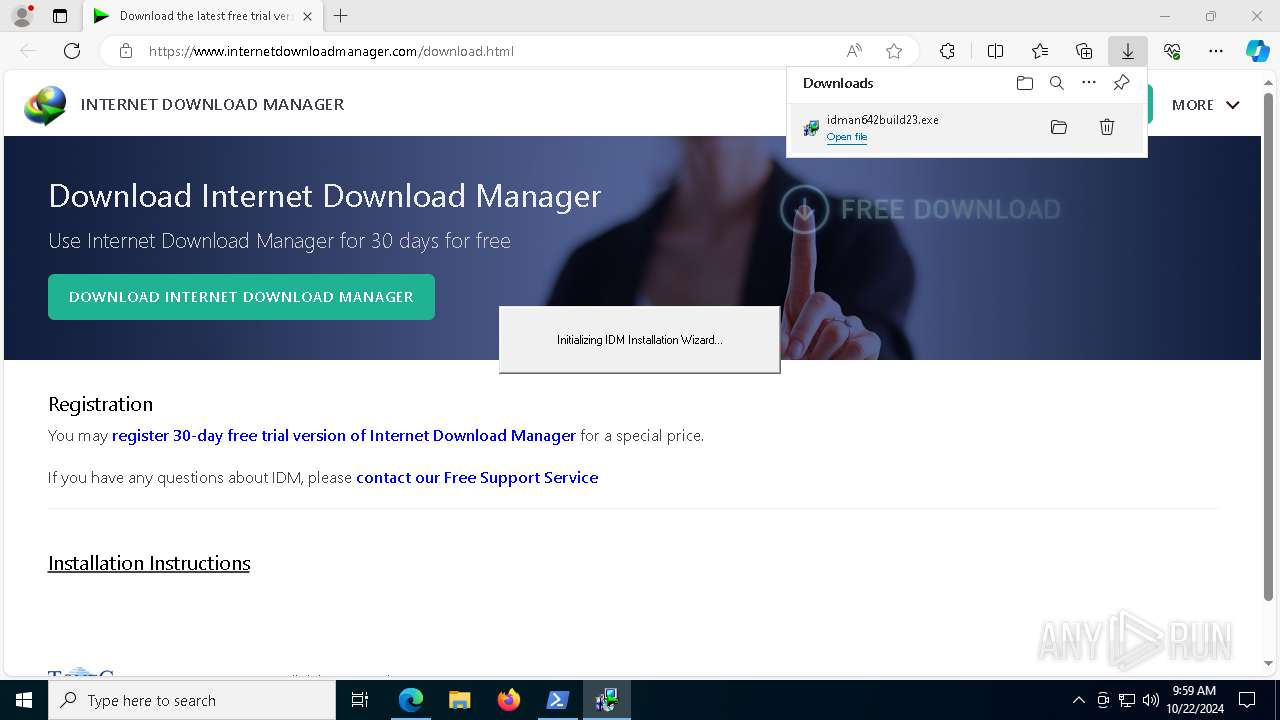This screenshot has height=720, width=1280.
Task: Open Extensions puzzle icon
Action: pyautogui.click(x=947, y=51)
